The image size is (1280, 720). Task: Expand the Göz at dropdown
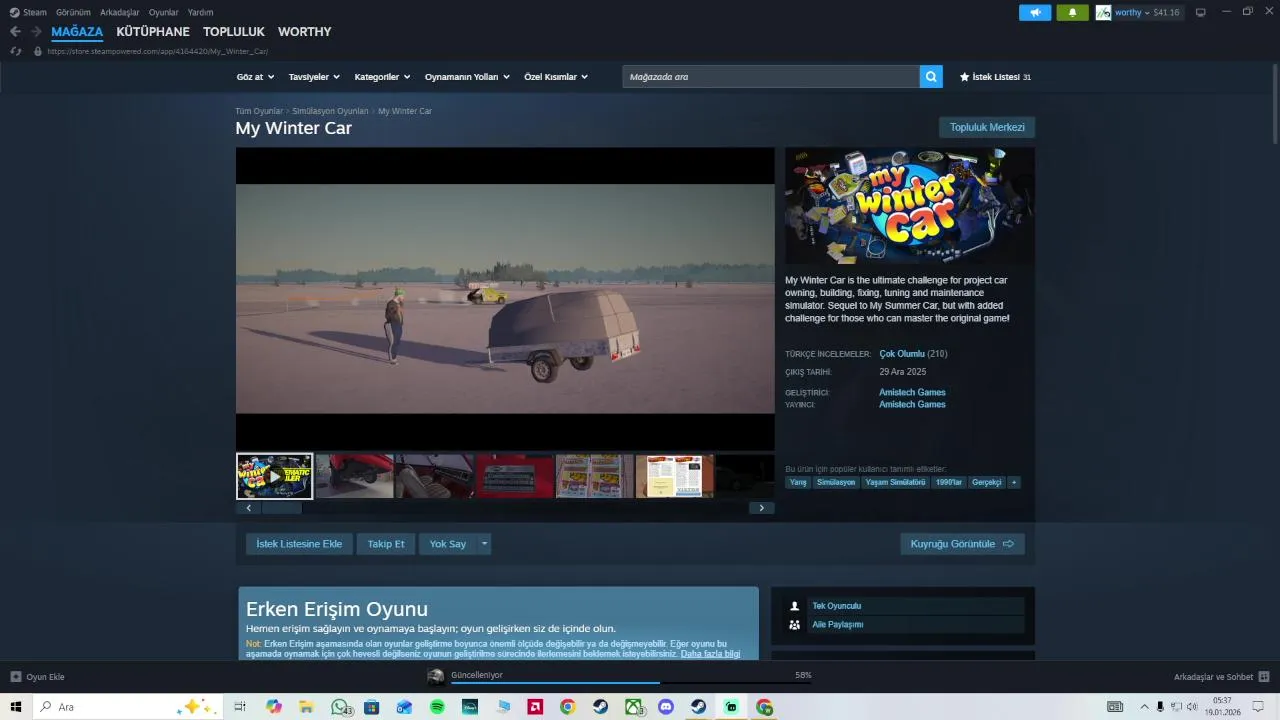[x=254, y=77]
